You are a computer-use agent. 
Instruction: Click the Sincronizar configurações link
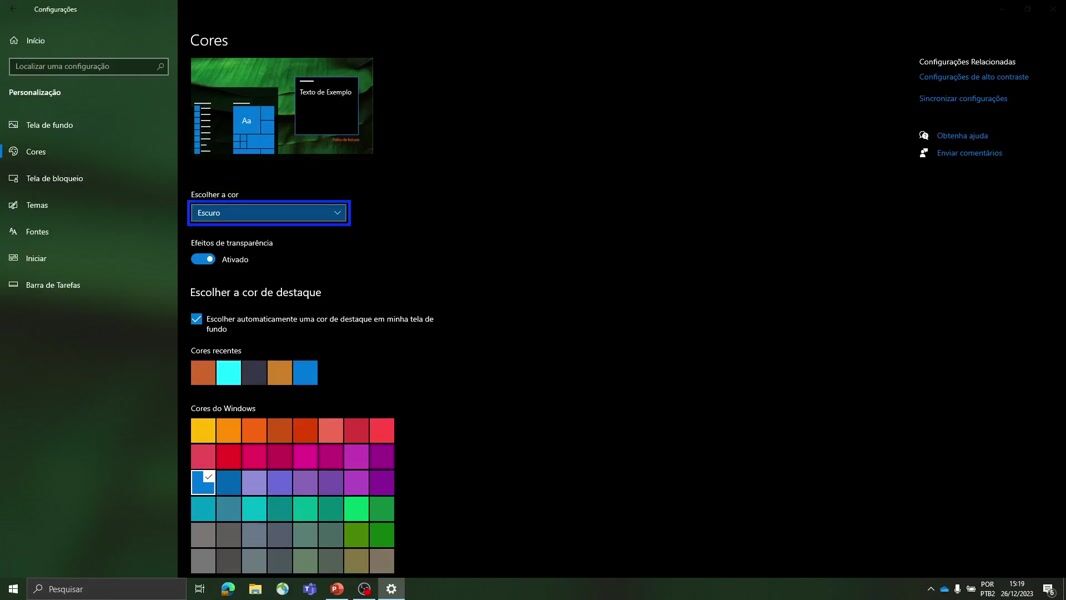(963, 99)
